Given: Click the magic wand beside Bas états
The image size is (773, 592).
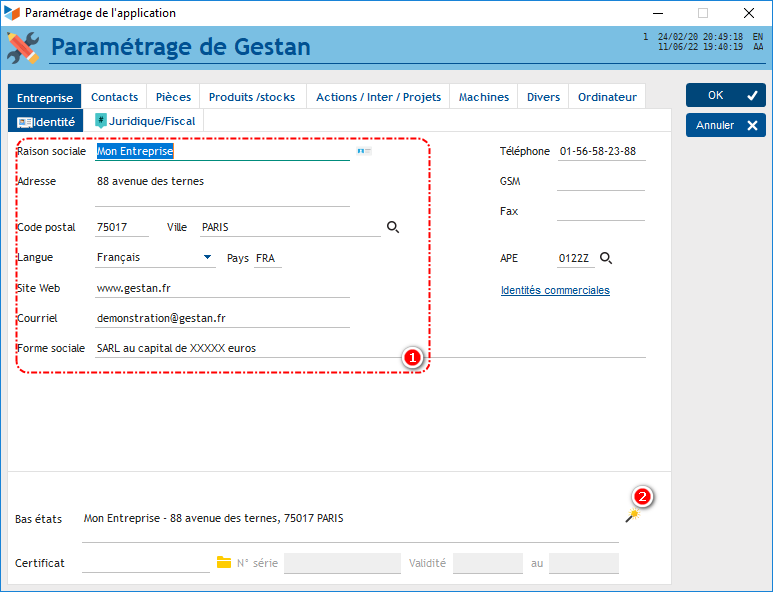Looking at the screenshot, I should (631, 516).
